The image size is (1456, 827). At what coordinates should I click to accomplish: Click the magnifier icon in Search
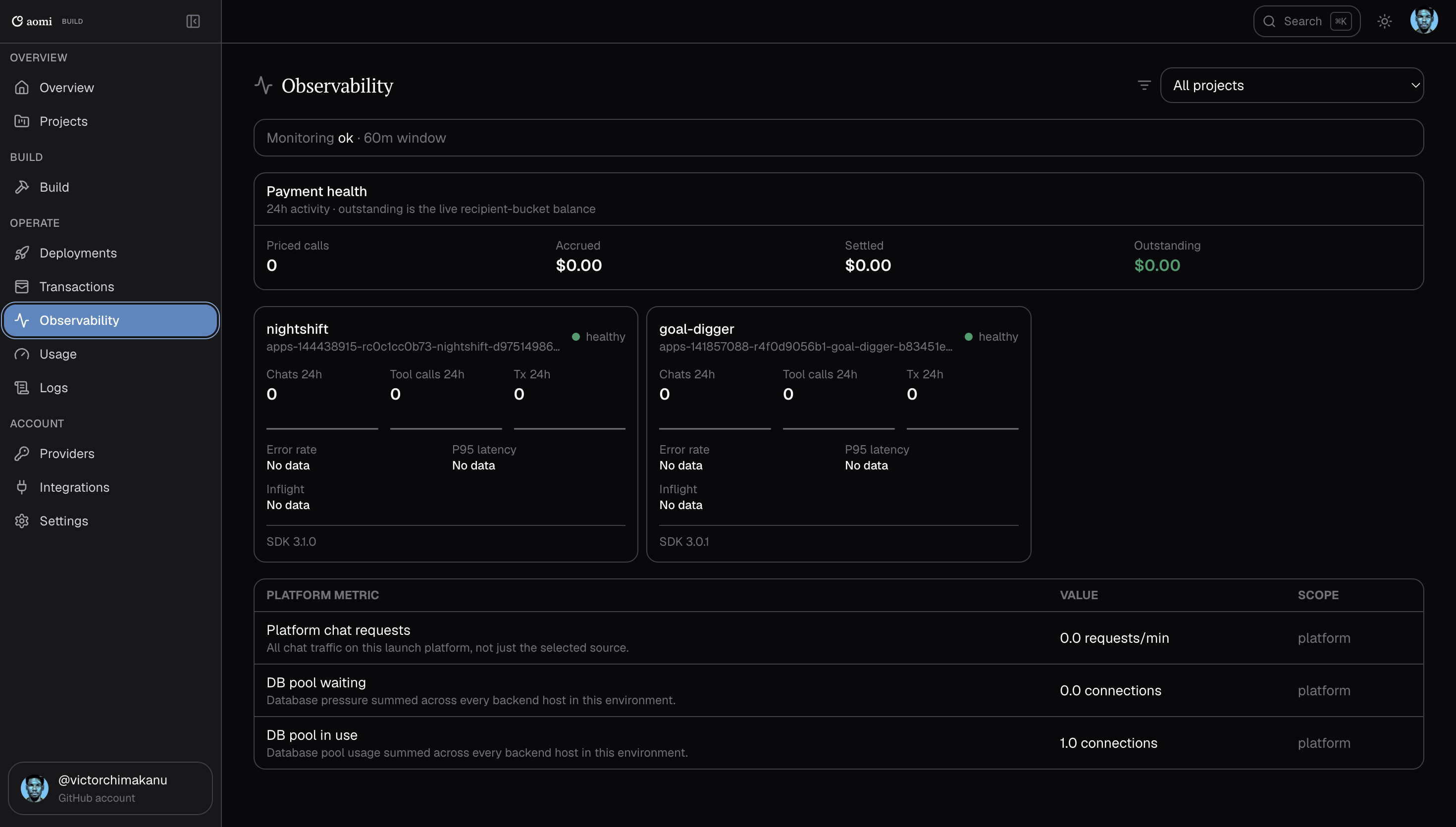pos(1269,21)
